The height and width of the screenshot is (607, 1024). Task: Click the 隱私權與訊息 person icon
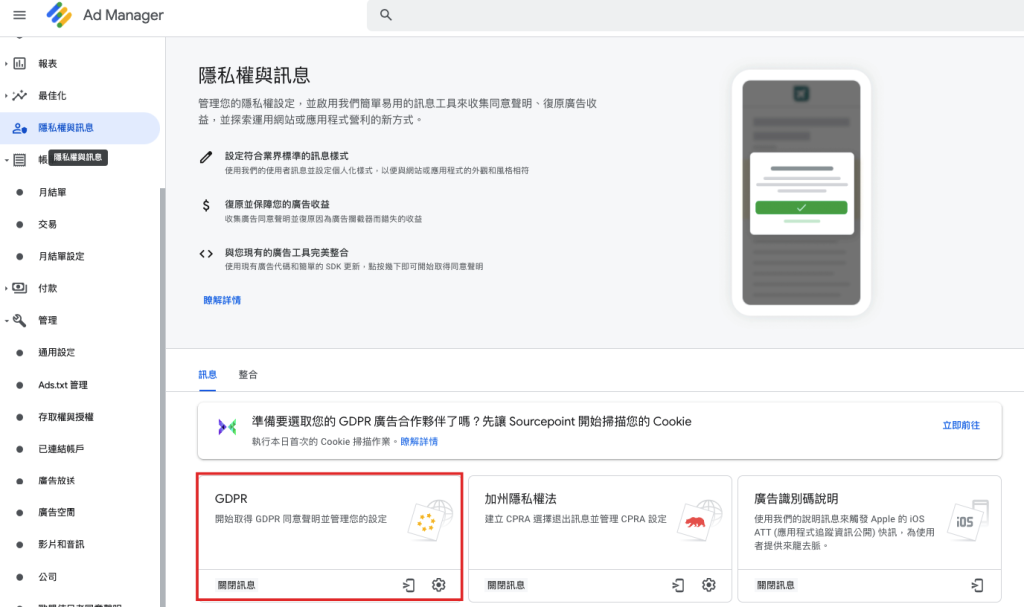click(x=20, y=128)
